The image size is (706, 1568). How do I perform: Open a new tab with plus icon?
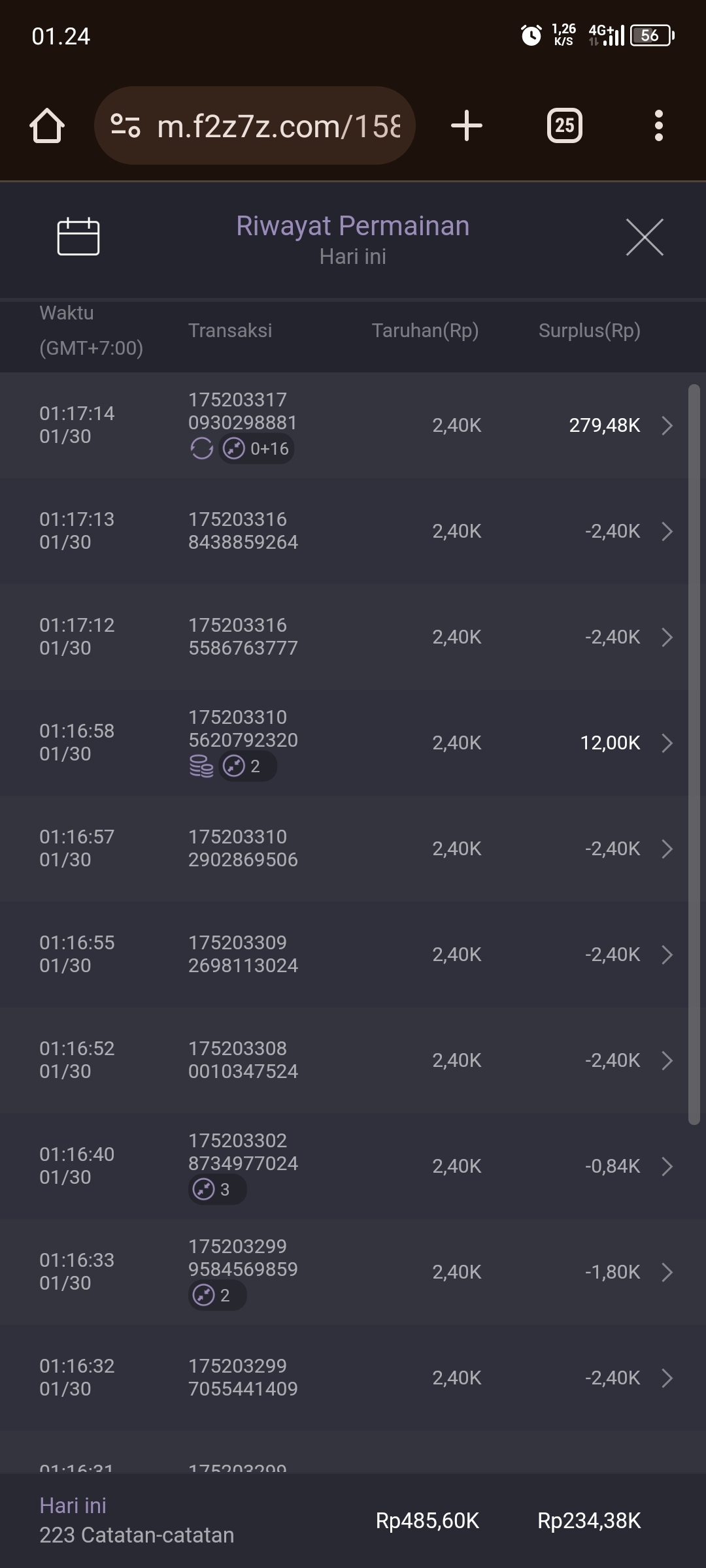coord(467,125)
